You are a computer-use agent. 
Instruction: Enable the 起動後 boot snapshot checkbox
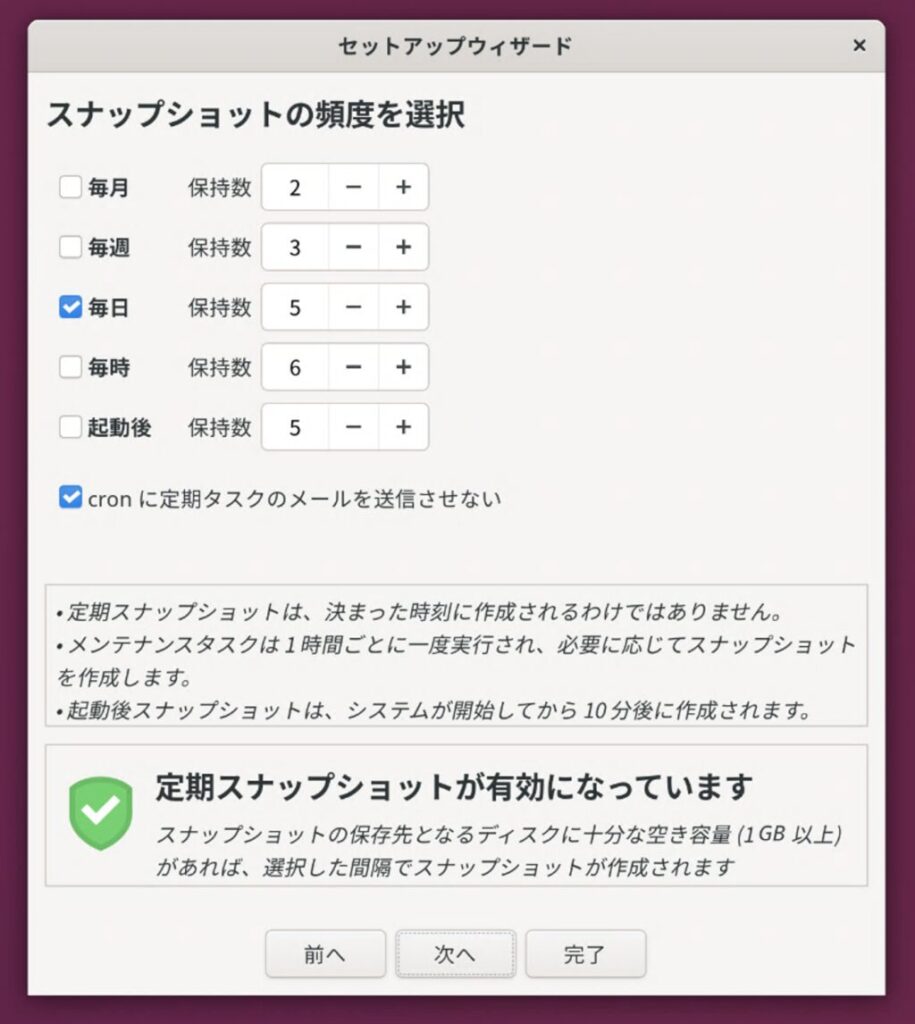(70, 427)
